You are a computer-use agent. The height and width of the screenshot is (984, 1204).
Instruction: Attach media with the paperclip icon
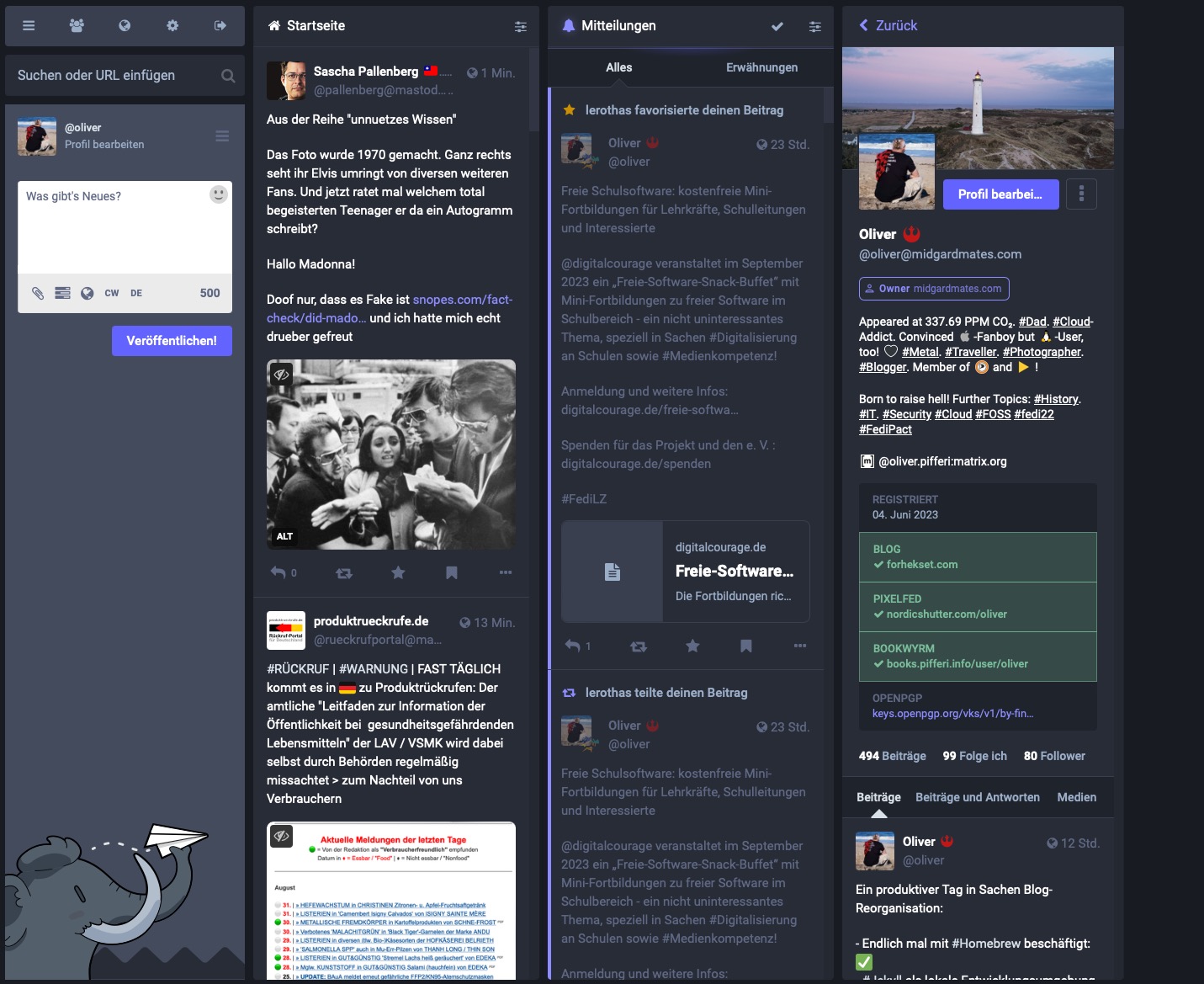[38, 293]
